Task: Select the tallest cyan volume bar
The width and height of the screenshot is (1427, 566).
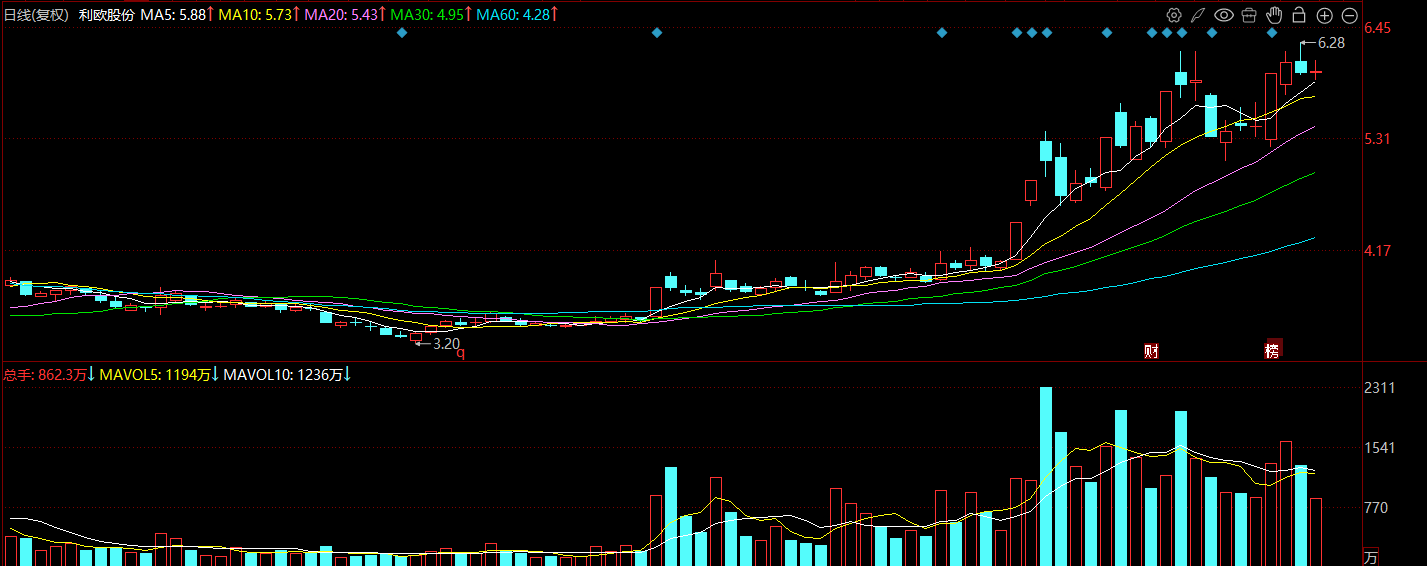Action: (x=1046, y=476)
